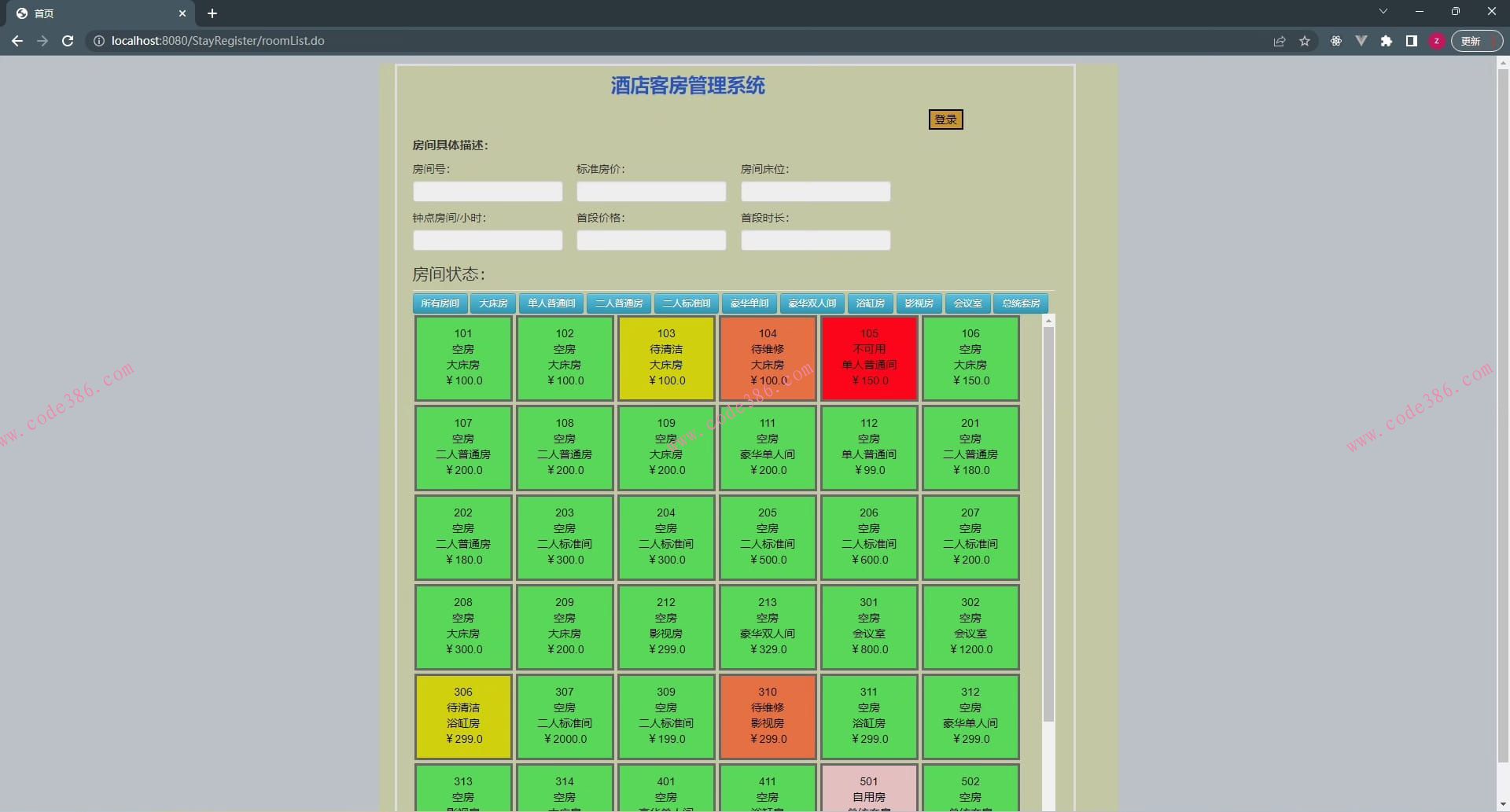Click the 登录 login button

tap(945, 119)
